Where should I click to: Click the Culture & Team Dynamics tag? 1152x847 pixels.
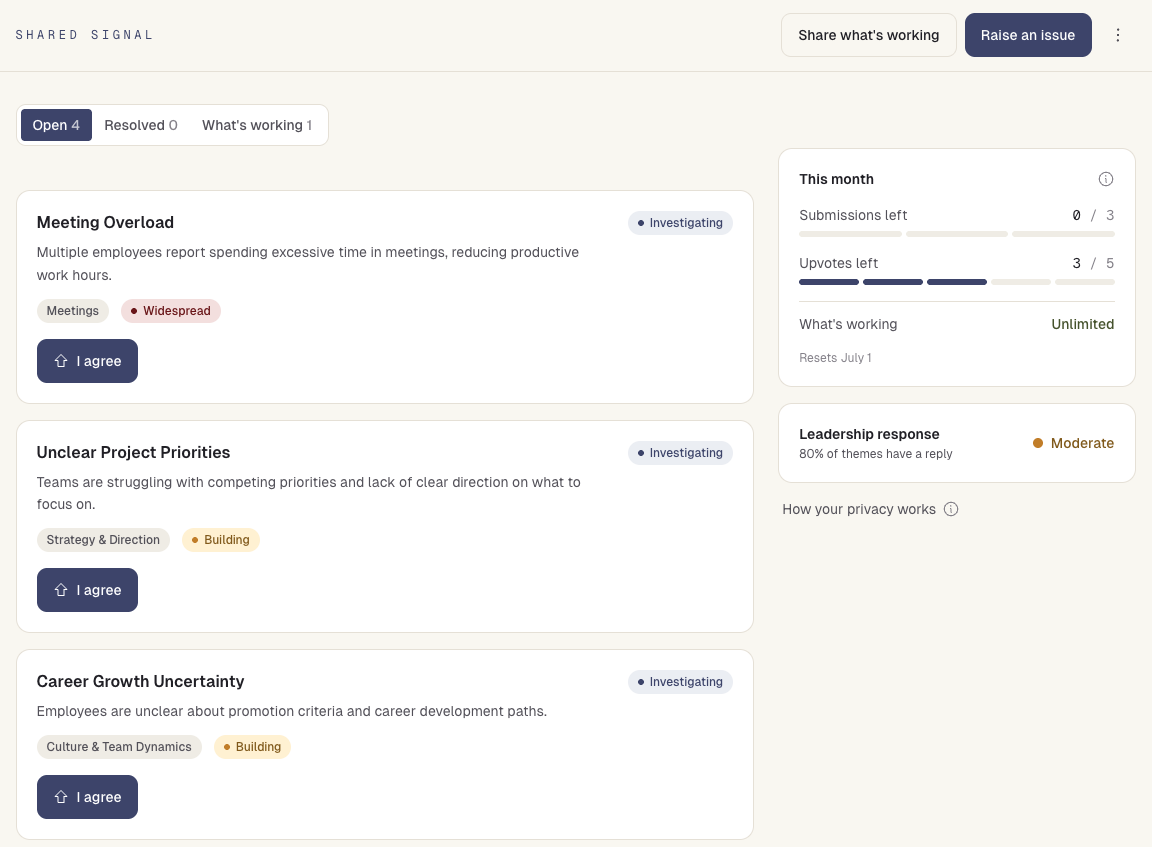coord(119,747)
